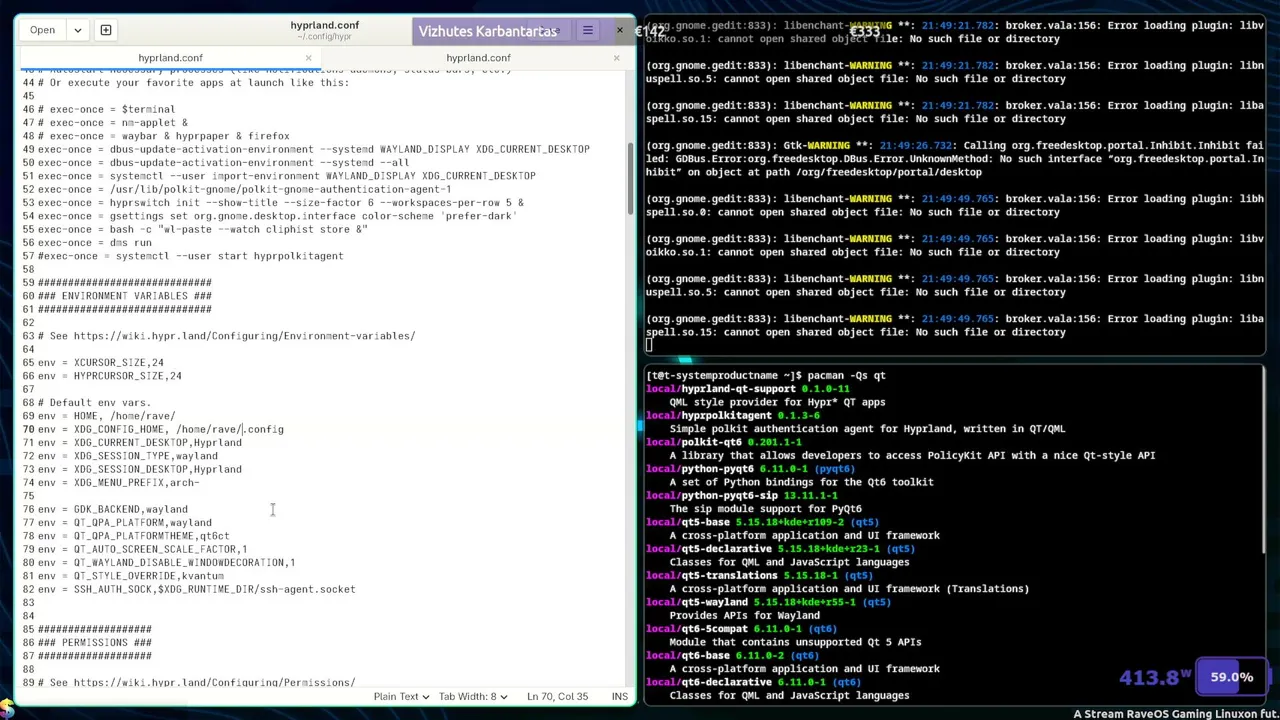Click 'env = QT_WAYLAND_DISABLE_WINDOWDECORATION,1' line
The image size is (1280, 720).
166,563
